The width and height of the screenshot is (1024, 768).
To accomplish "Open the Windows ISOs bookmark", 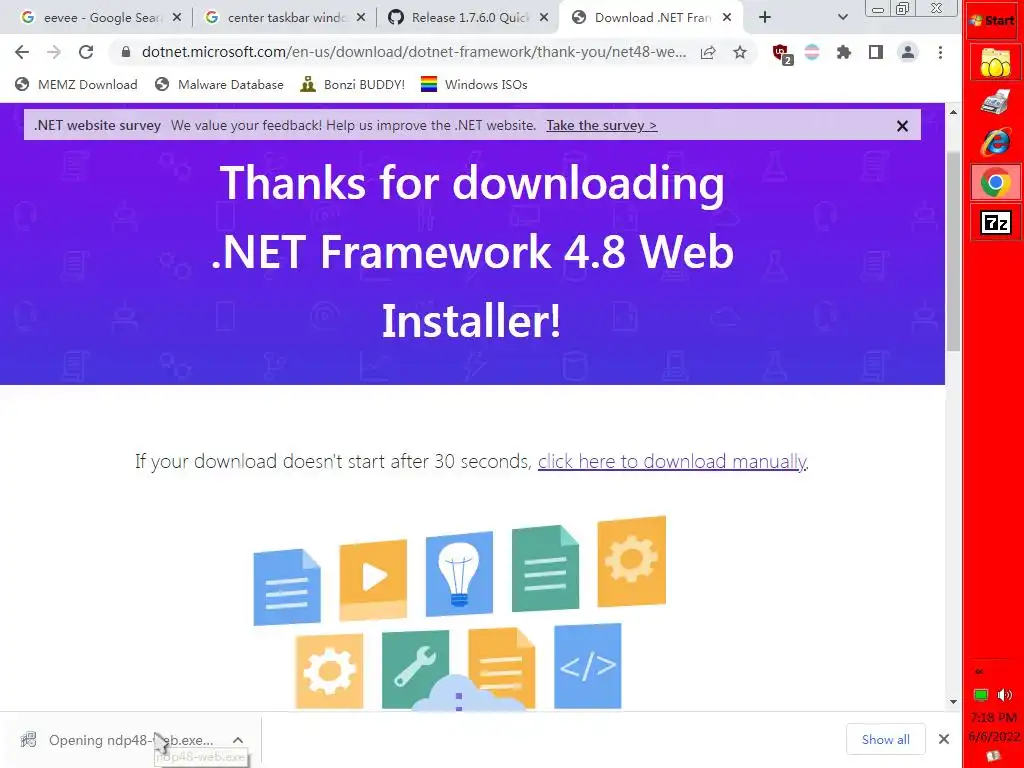I will pos(474,84).
